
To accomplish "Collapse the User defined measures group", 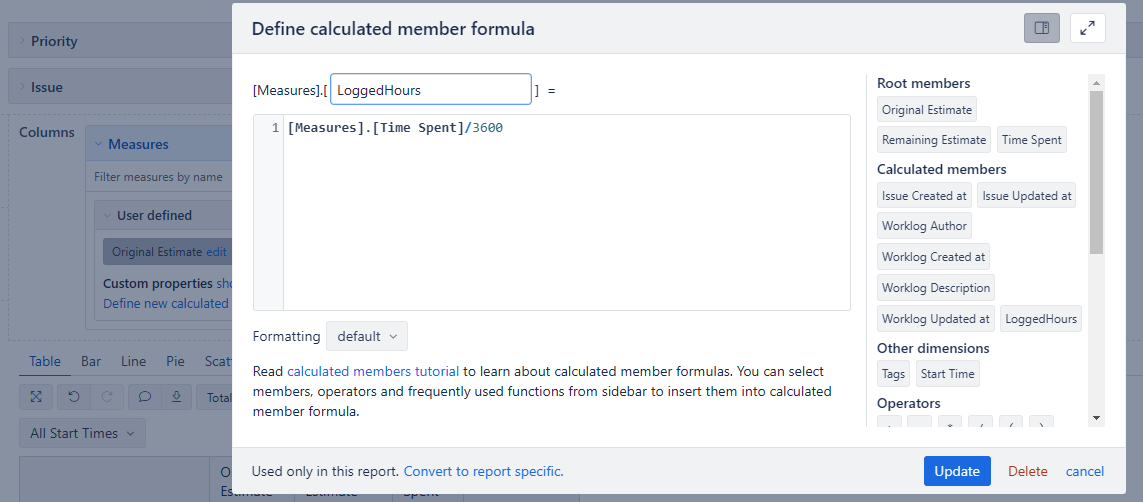I will [x=155, y=216].
